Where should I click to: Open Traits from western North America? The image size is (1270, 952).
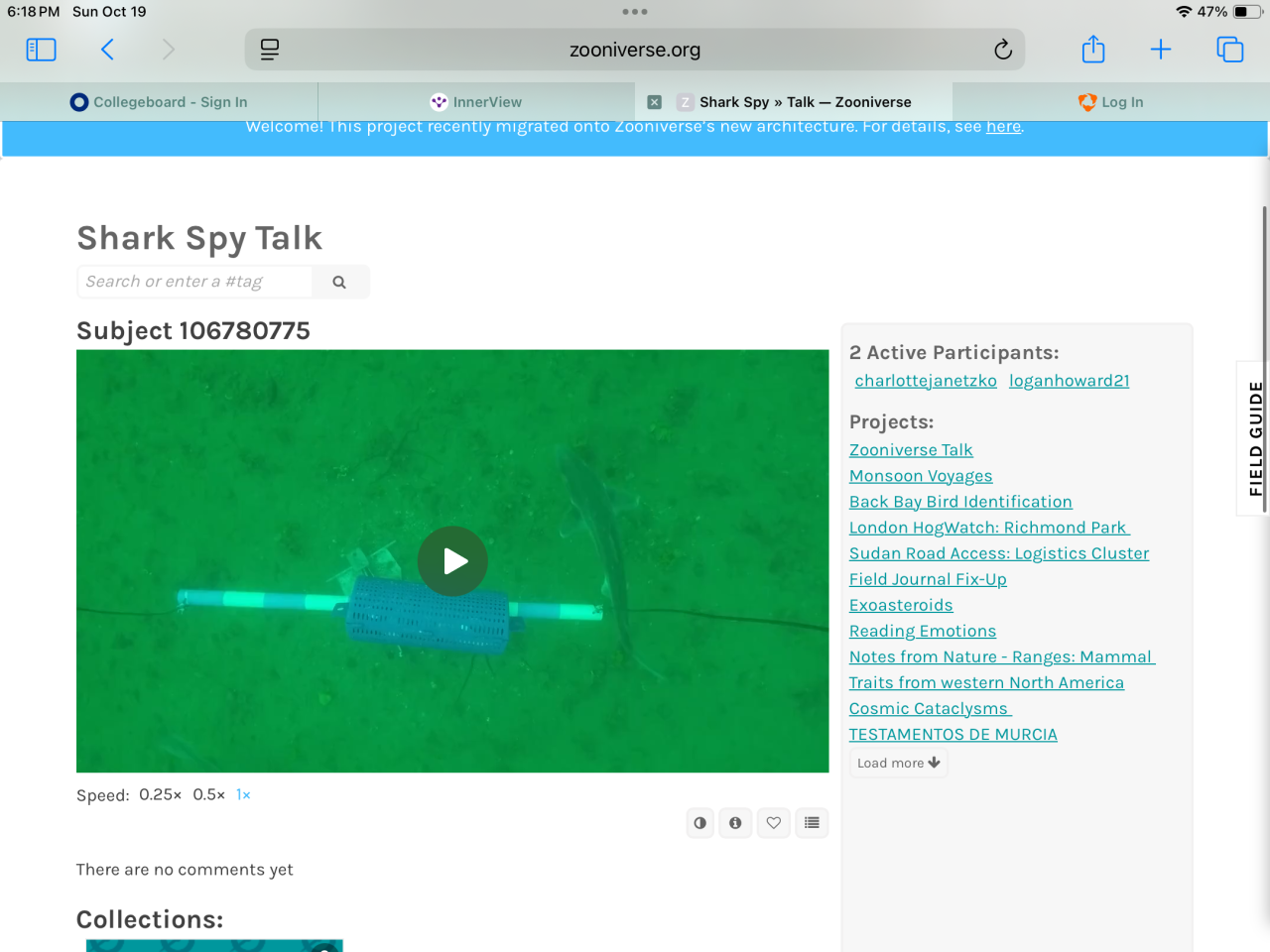pyautogui.click(x=986, y=682)
